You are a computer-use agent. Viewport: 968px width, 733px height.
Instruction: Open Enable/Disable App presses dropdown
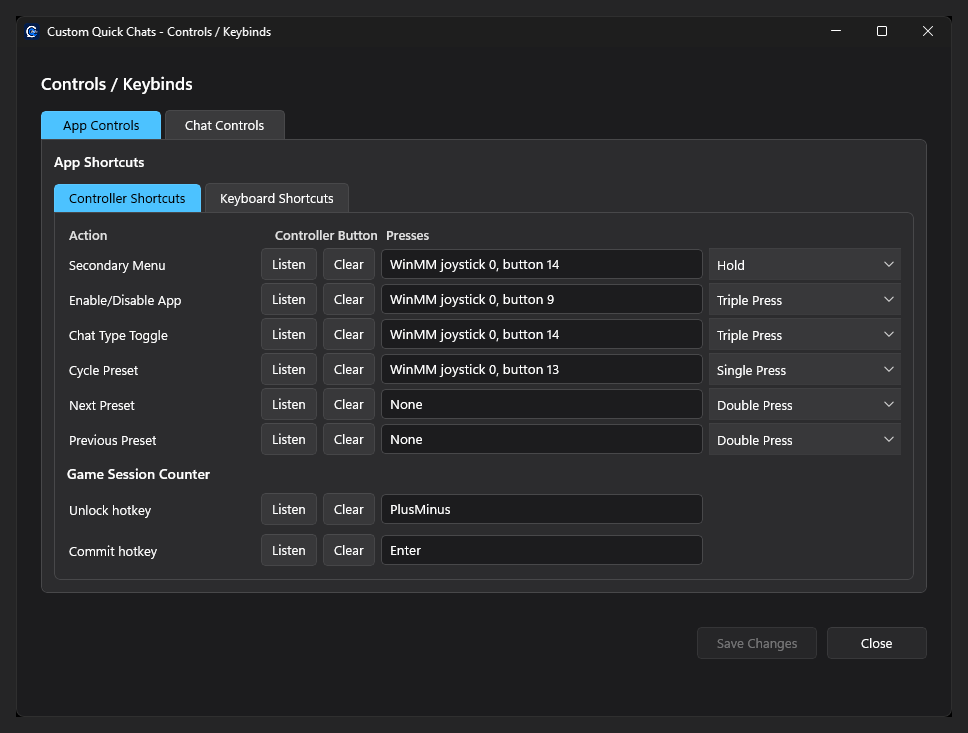click(x=804, y=300)
